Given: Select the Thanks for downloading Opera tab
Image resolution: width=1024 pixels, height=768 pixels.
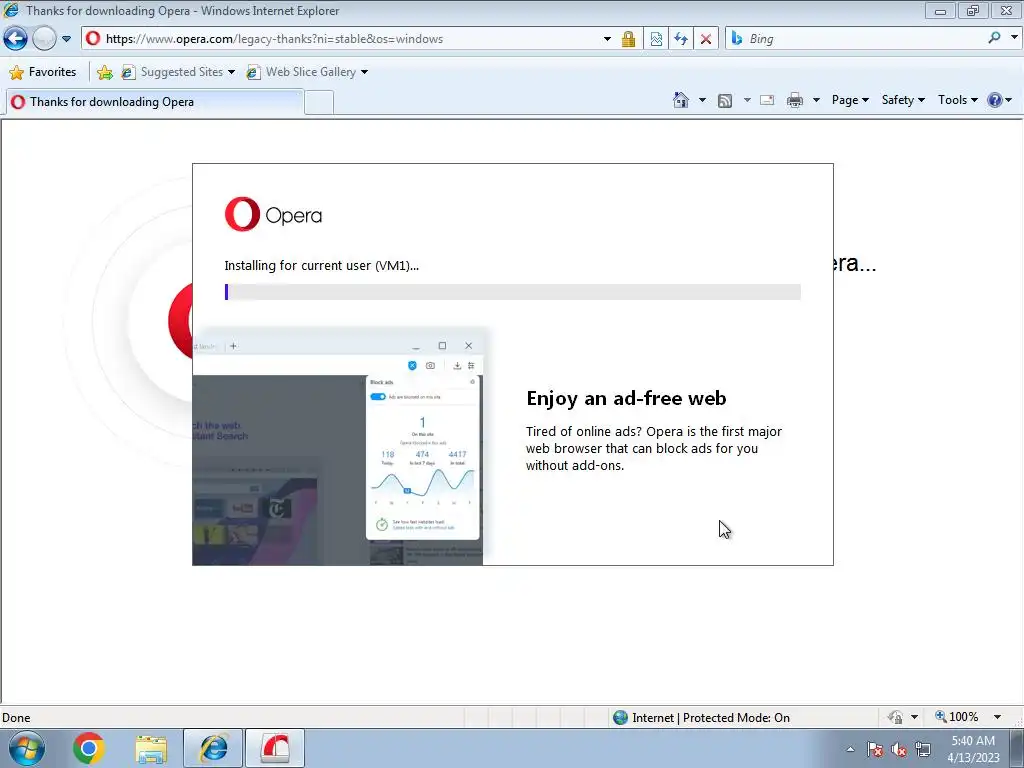Looking at the screenshot, I should [154, 102].
